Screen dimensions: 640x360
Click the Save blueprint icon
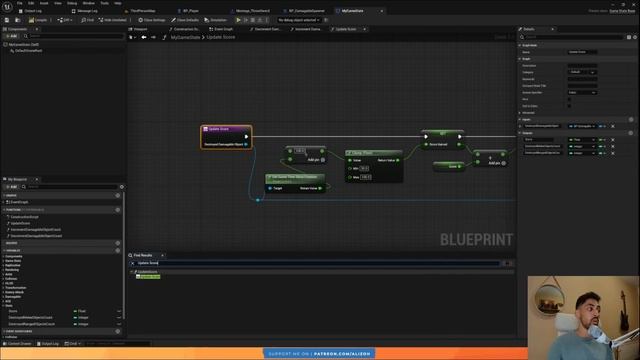point(7,20)
